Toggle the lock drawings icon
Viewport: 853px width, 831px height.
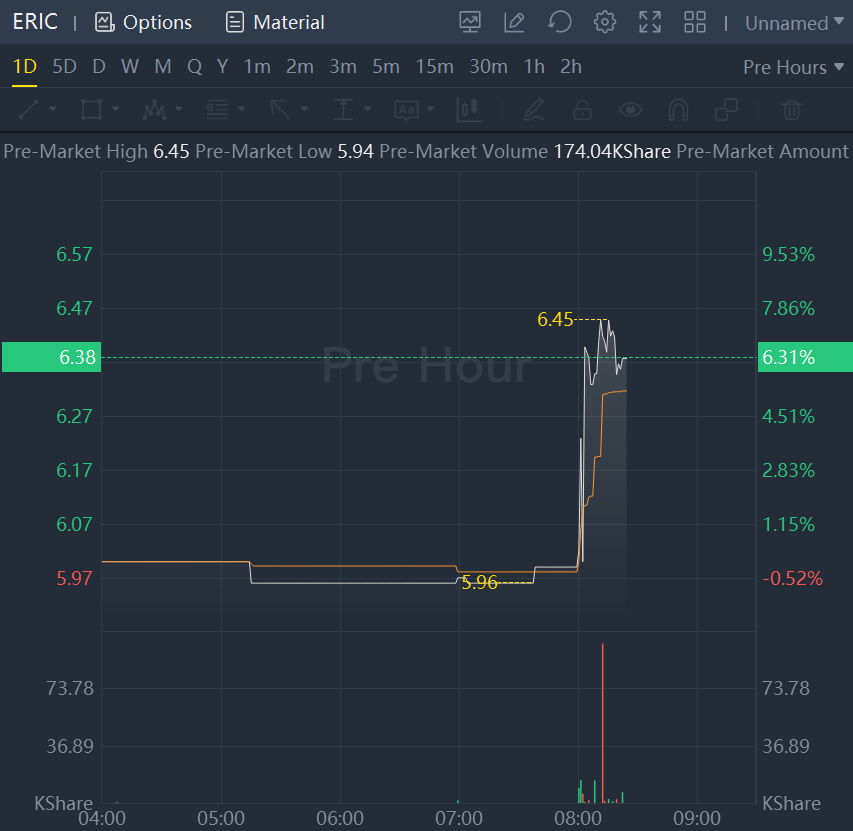[x=582, y=109]
